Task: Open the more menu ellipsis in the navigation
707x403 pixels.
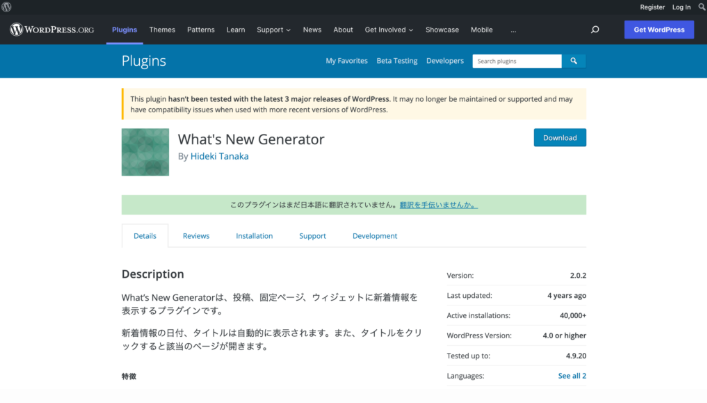Action: coord(513,30)
